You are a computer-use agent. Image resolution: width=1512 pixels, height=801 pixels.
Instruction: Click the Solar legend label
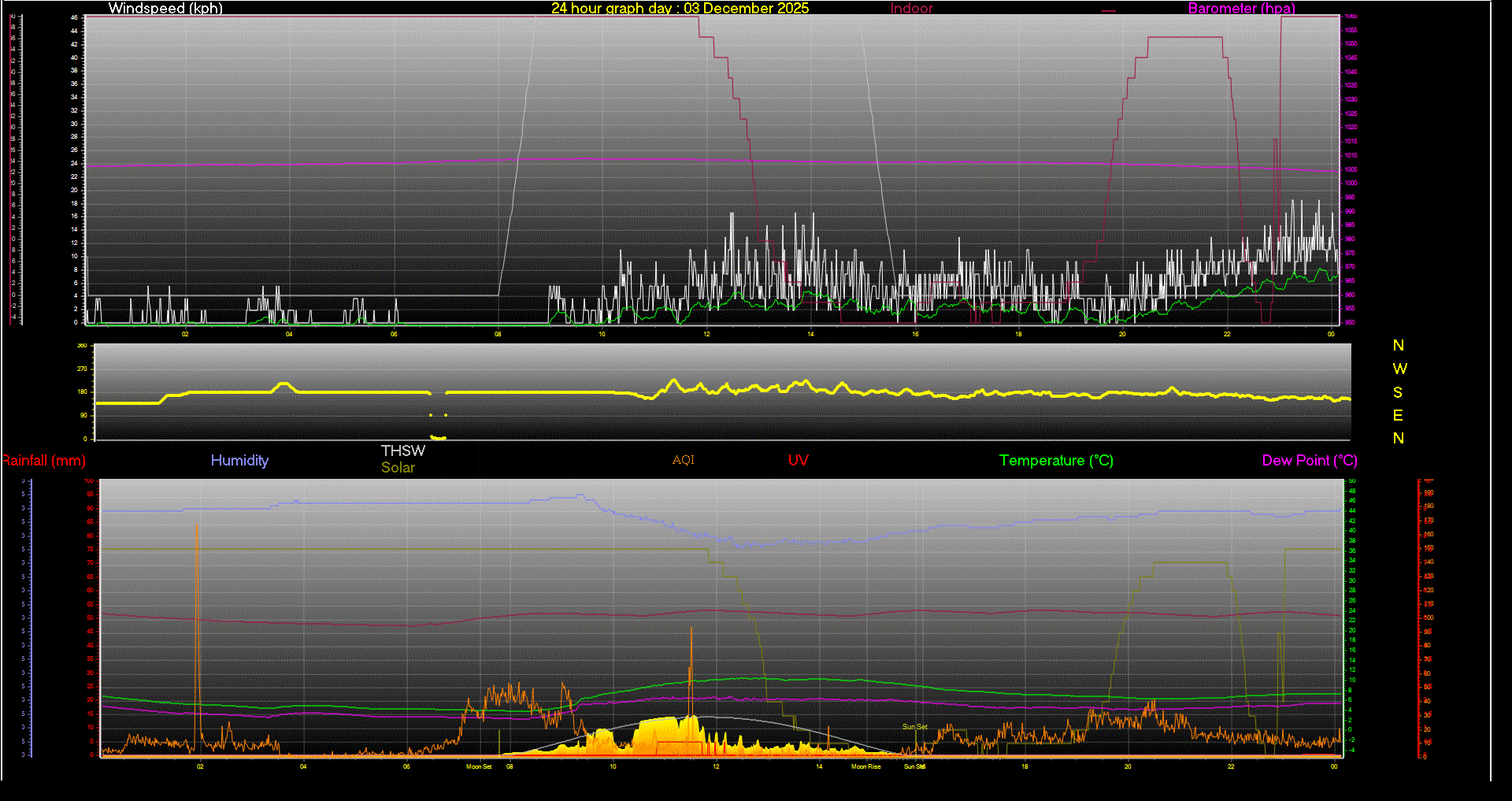(x=398, y=467)
